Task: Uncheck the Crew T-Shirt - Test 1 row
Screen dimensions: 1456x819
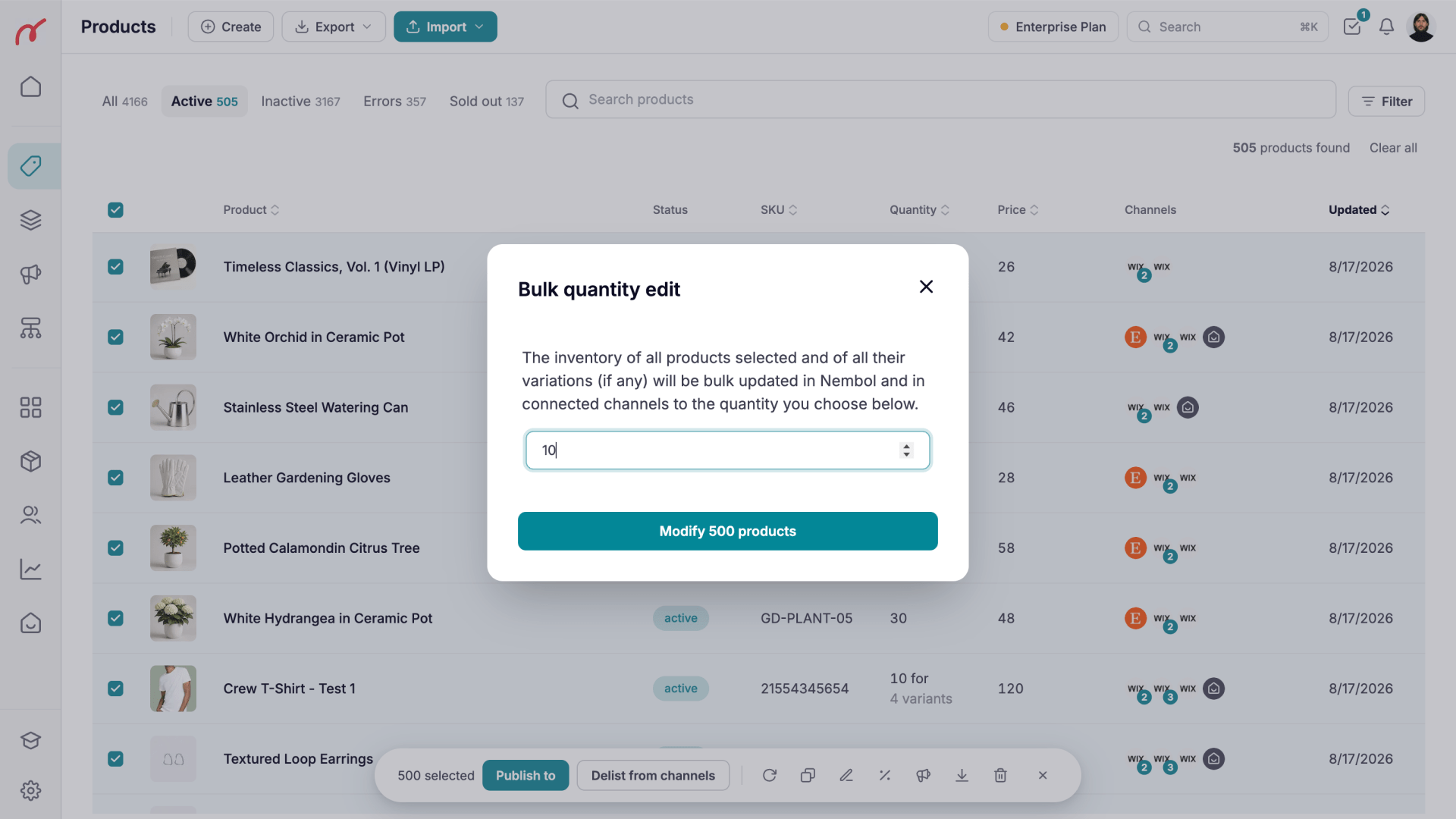Action: pyautogui.click(x=115, y=689)
